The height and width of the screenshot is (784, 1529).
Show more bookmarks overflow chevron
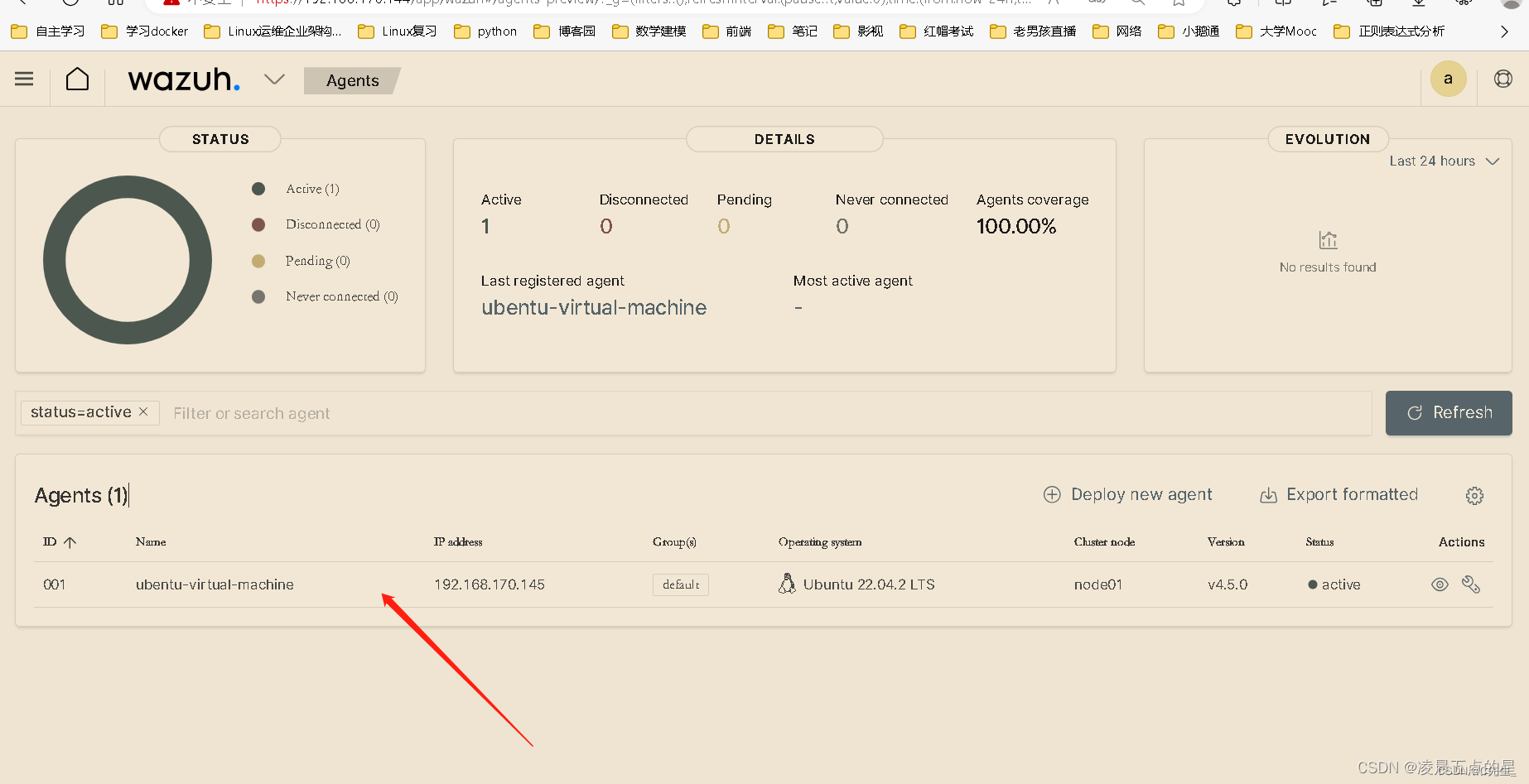pos(1504,31)
